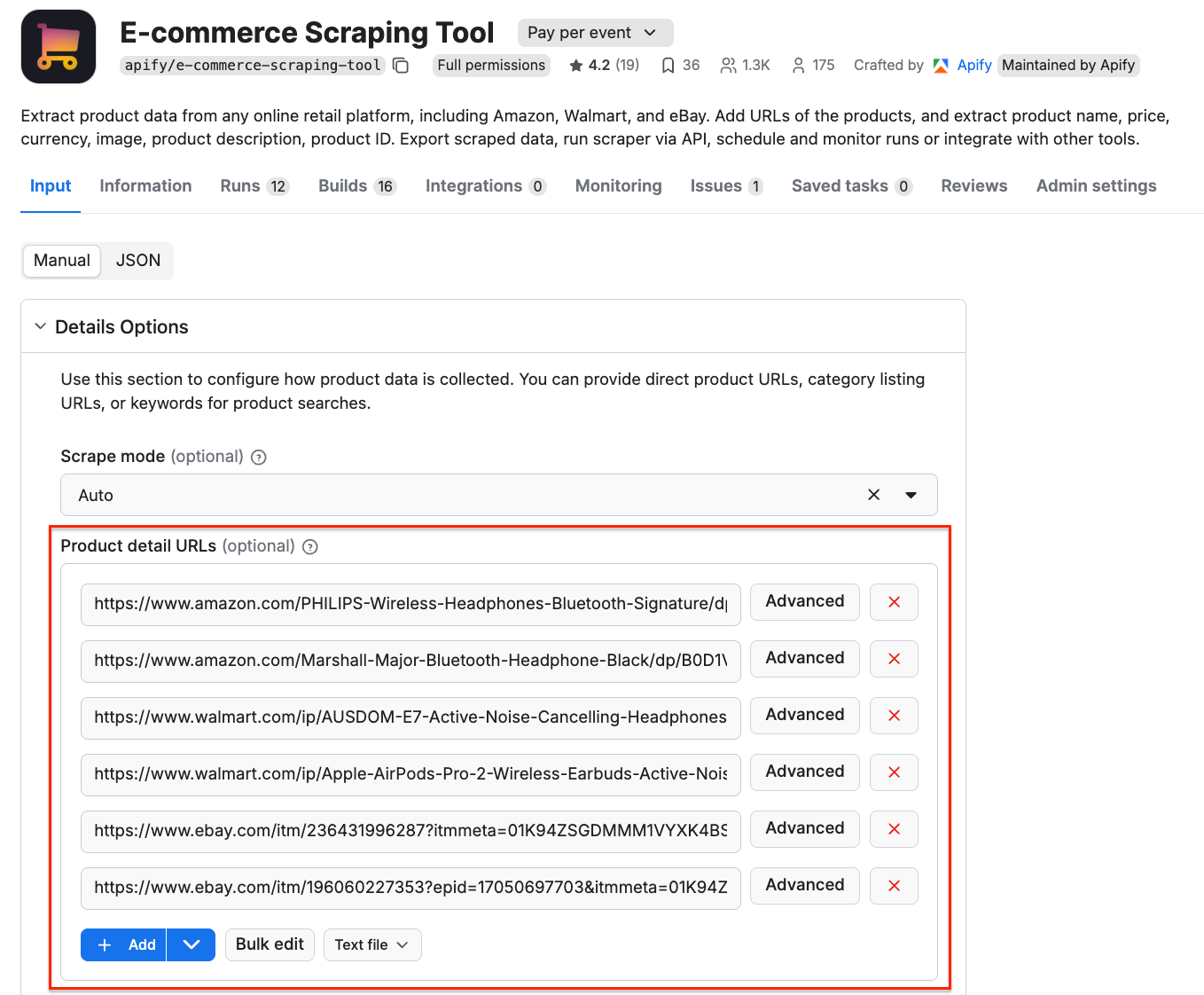Open the Scrape mode help tooltip

coord(258,457)
